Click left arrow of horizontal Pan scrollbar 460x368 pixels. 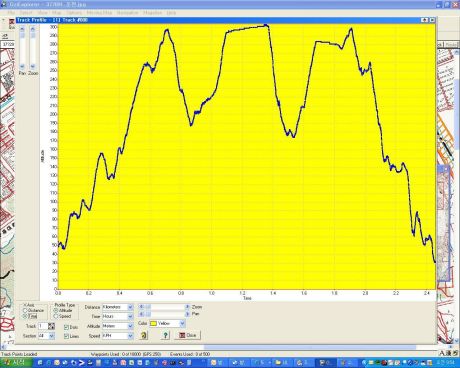(141, 314)
